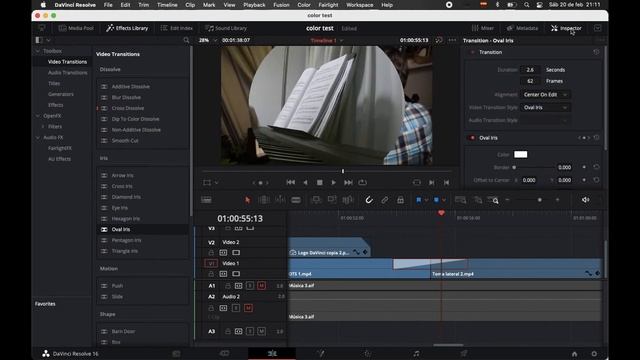640x360 pixels.
Task: Open the Fairlight menu
Action: coord(328,5)
